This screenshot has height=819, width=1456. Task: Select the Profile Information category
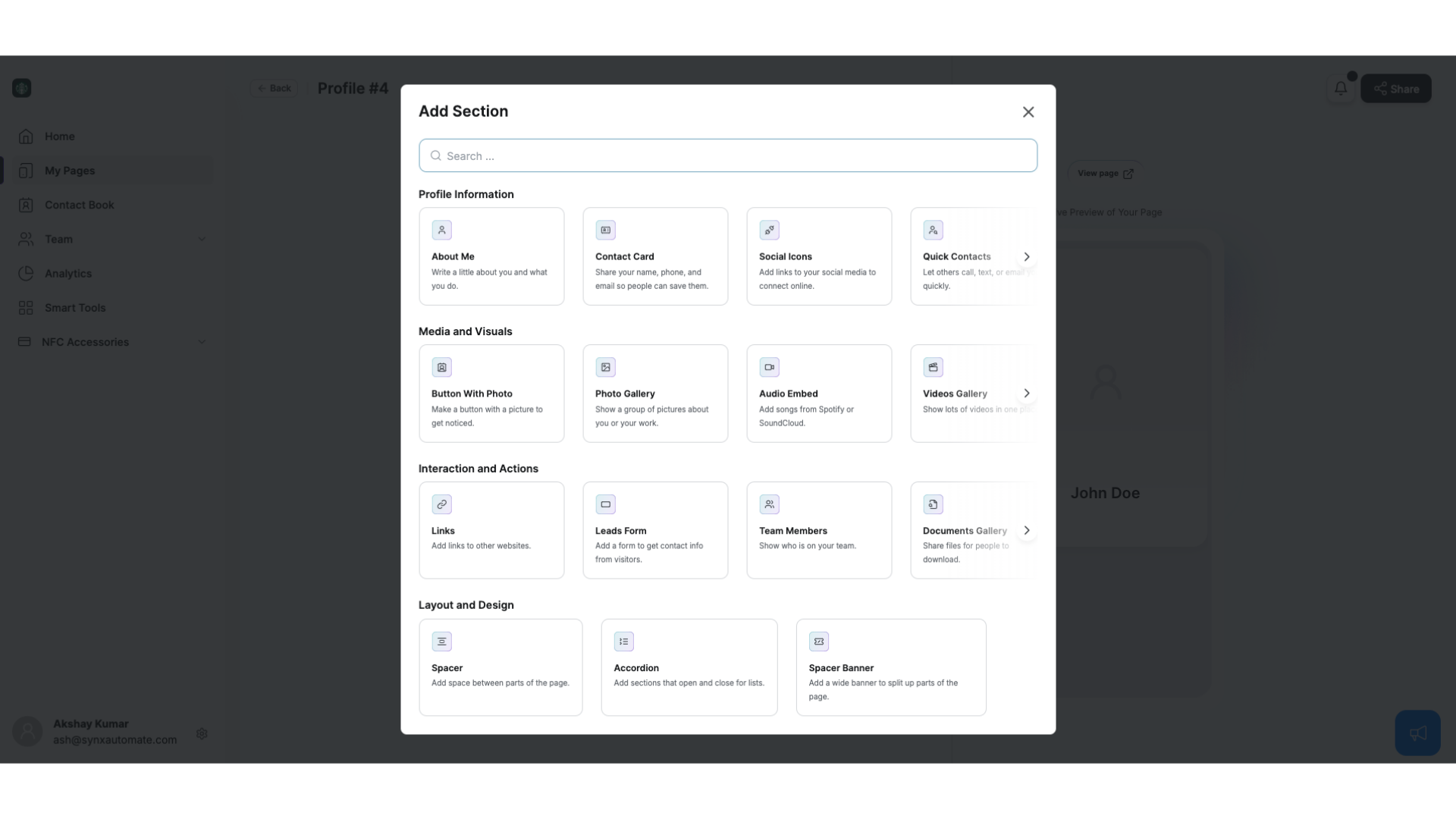[466, 193]
